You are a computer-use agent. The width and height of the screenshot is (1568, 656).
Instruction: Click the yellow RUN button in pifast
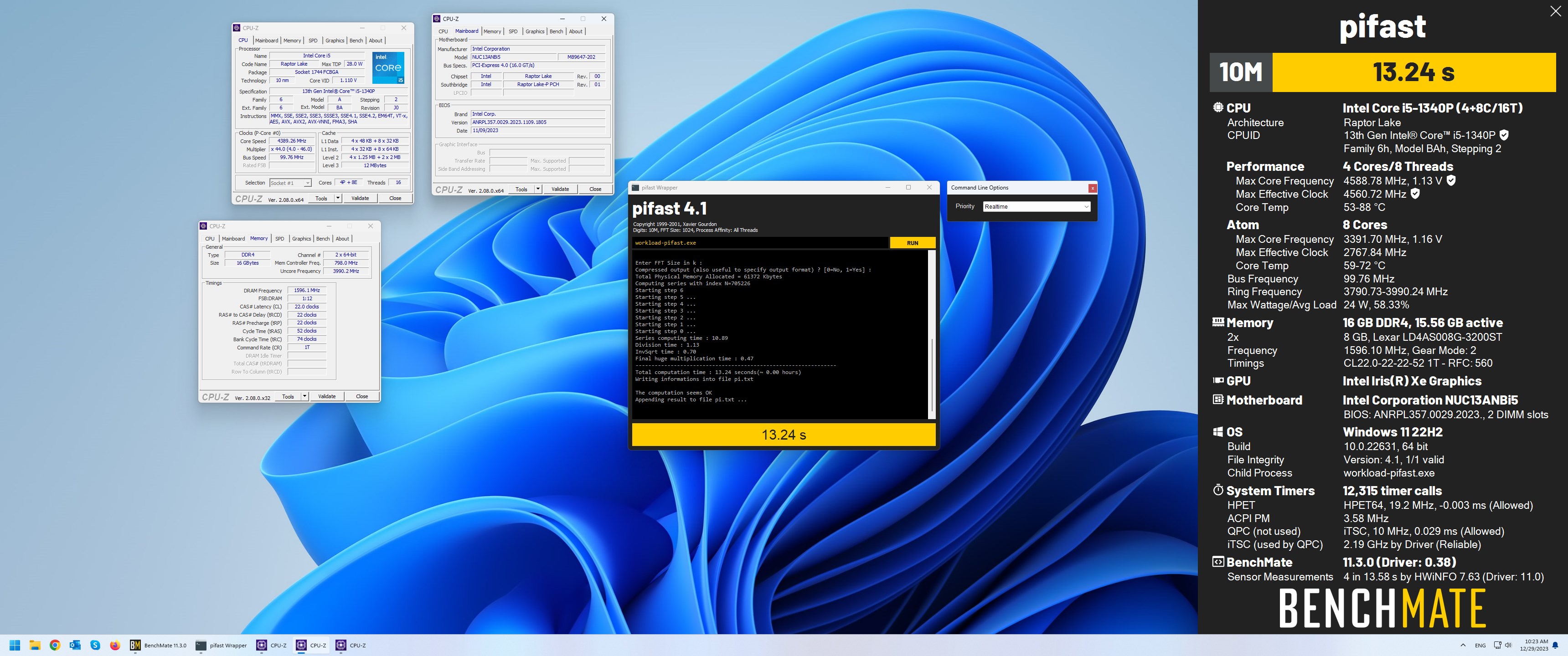[x=913, y=243]
